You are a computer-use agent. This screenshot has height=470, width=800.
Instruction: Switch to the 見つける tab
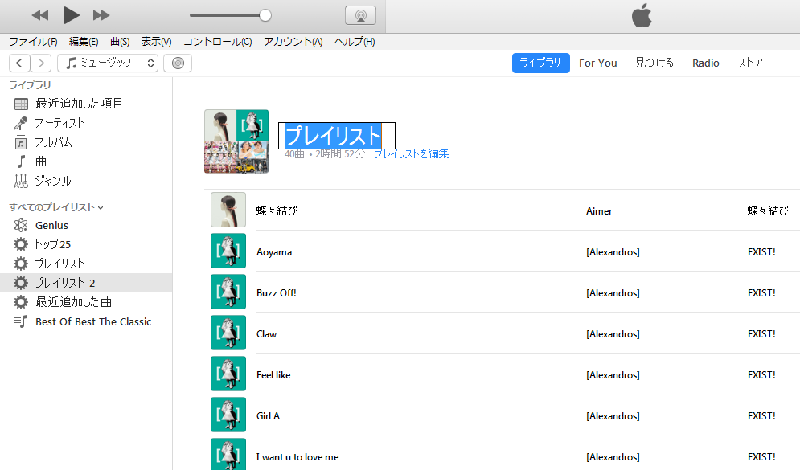[x=655, y=63]
